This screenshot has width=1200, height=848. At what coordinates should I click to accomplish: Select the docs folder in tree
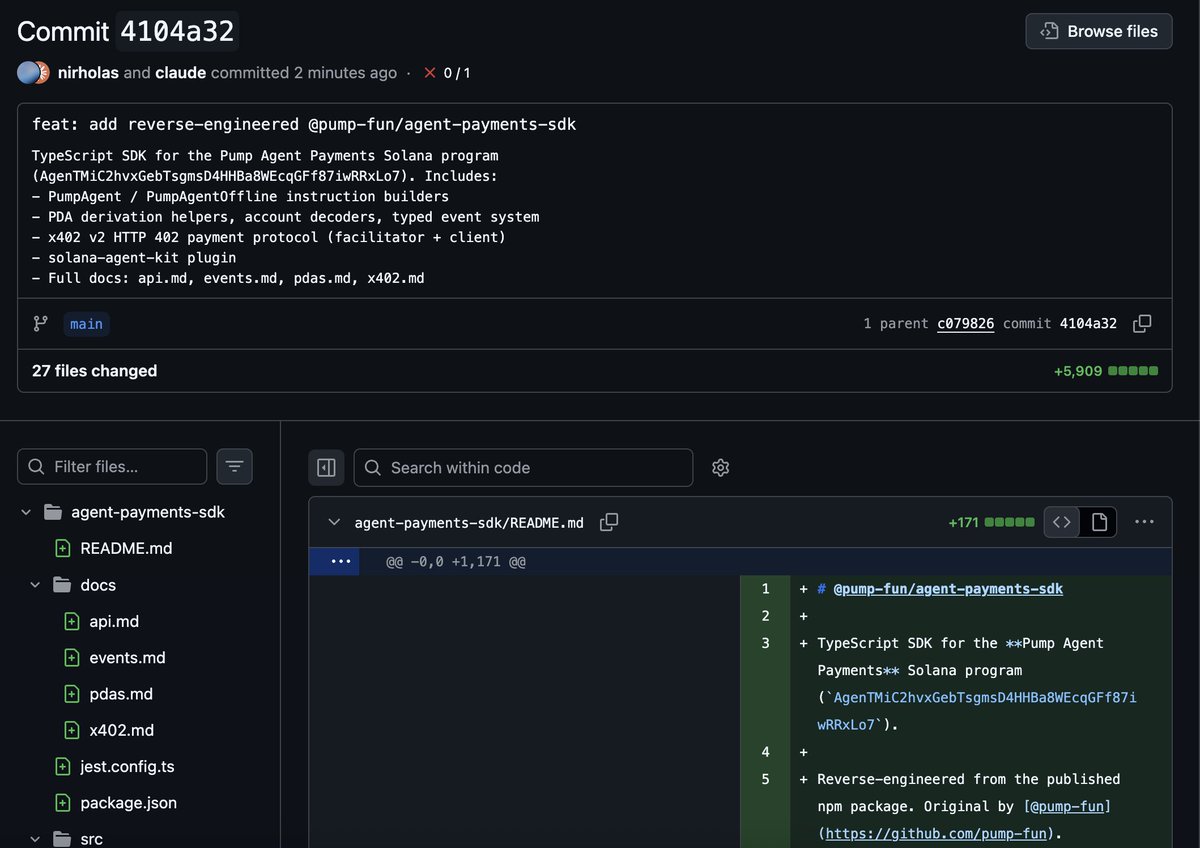tap(98, 585)
